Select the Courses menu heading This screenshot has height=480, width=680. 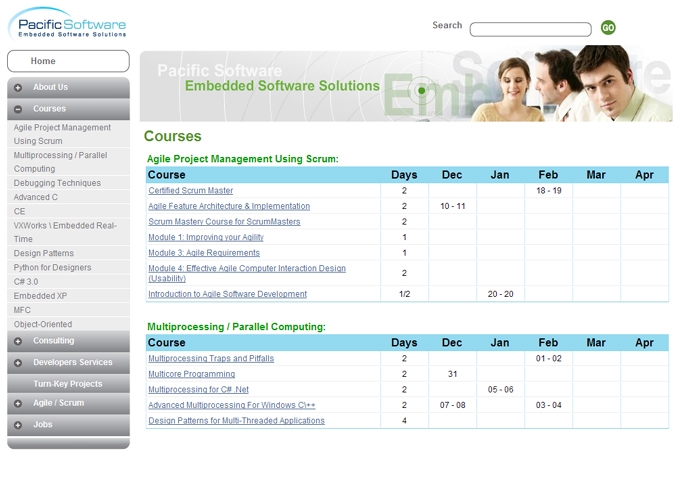point(68,109)
